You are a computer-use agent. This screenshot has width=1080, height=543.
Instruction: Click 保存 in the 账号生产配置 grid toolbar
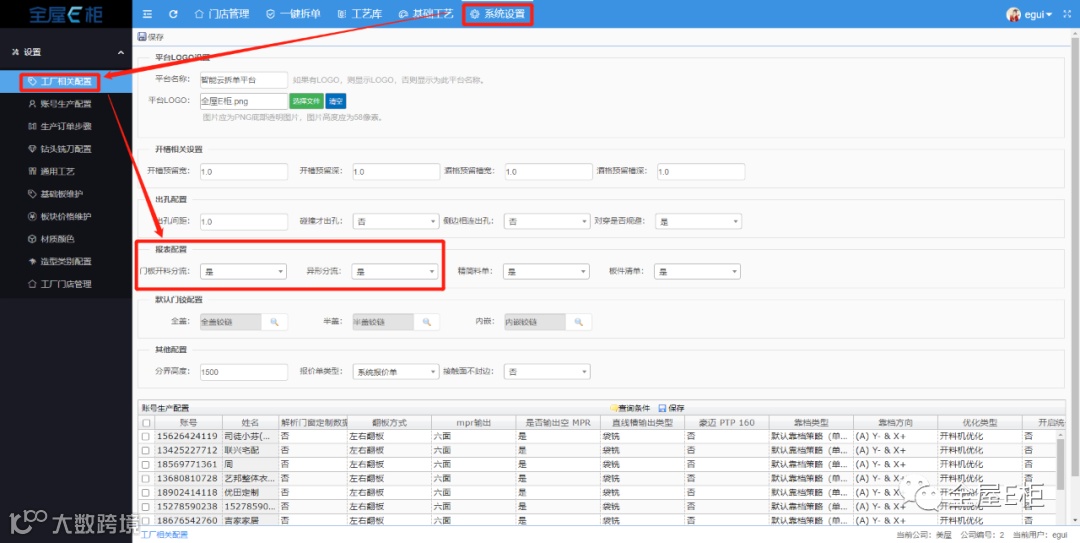pyautogui.click(x=672, y=408)
